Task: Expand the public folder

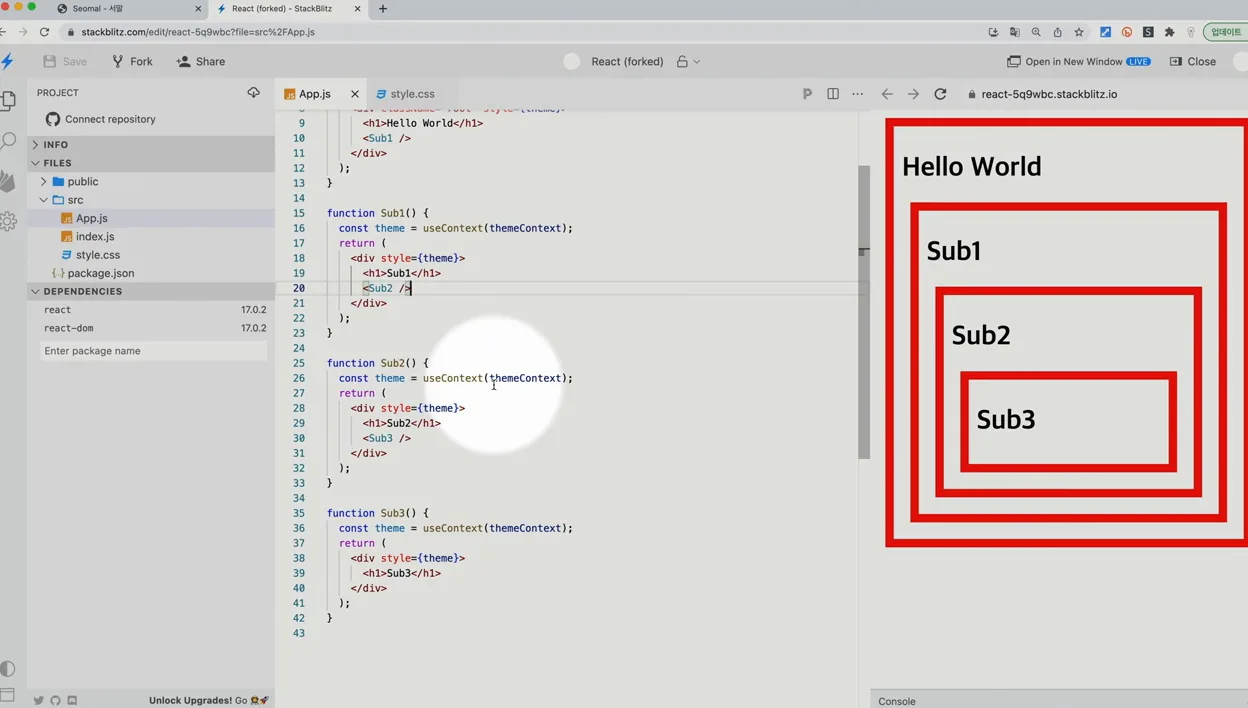Action: [150, 181]
